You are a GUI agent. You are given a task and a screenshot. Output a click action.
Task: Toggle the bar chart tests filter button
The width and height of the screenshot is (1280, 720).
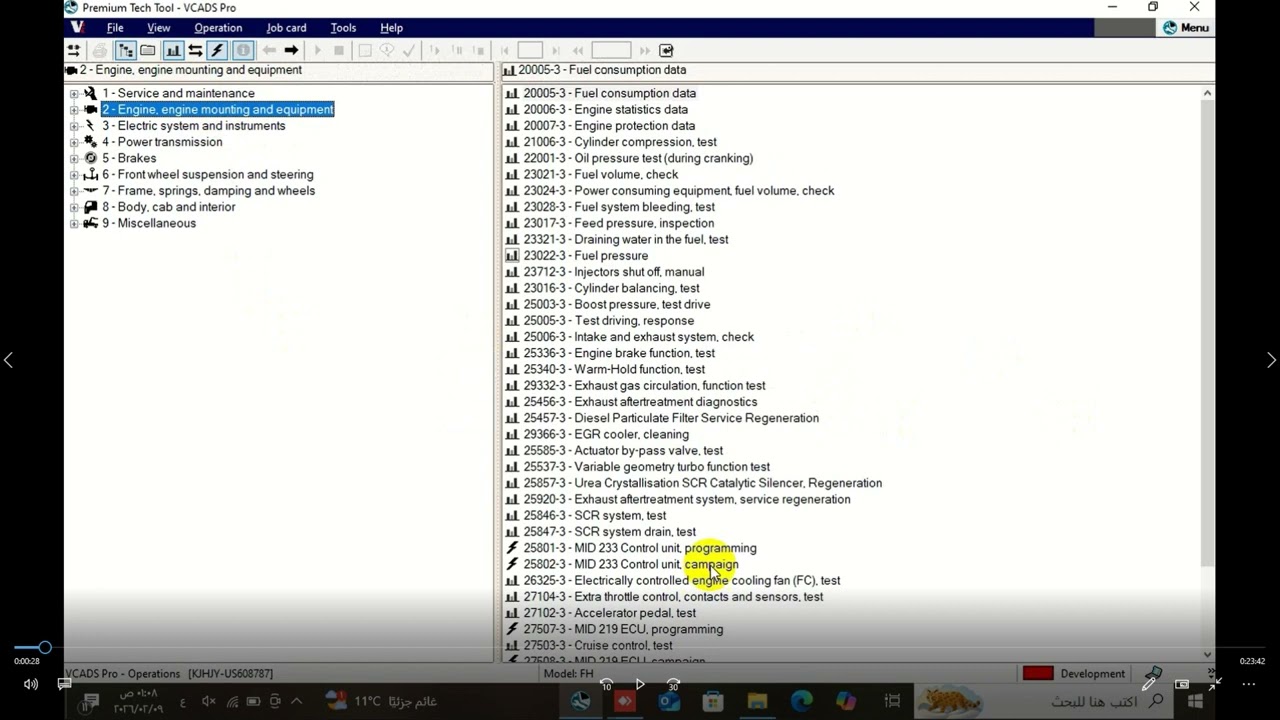(x=173, y=50)
